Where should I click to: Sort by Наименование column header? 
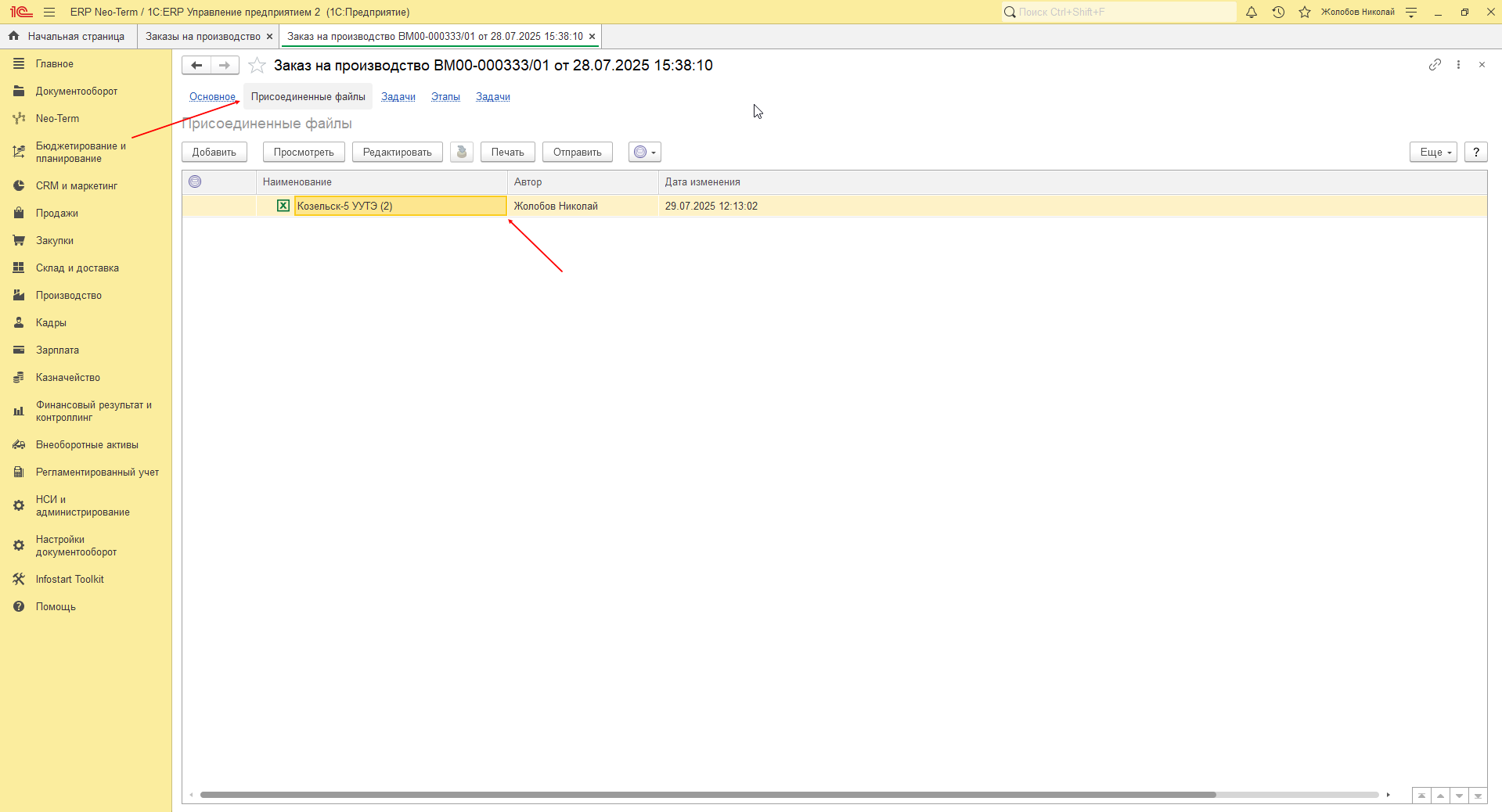(x=382, y=181)
